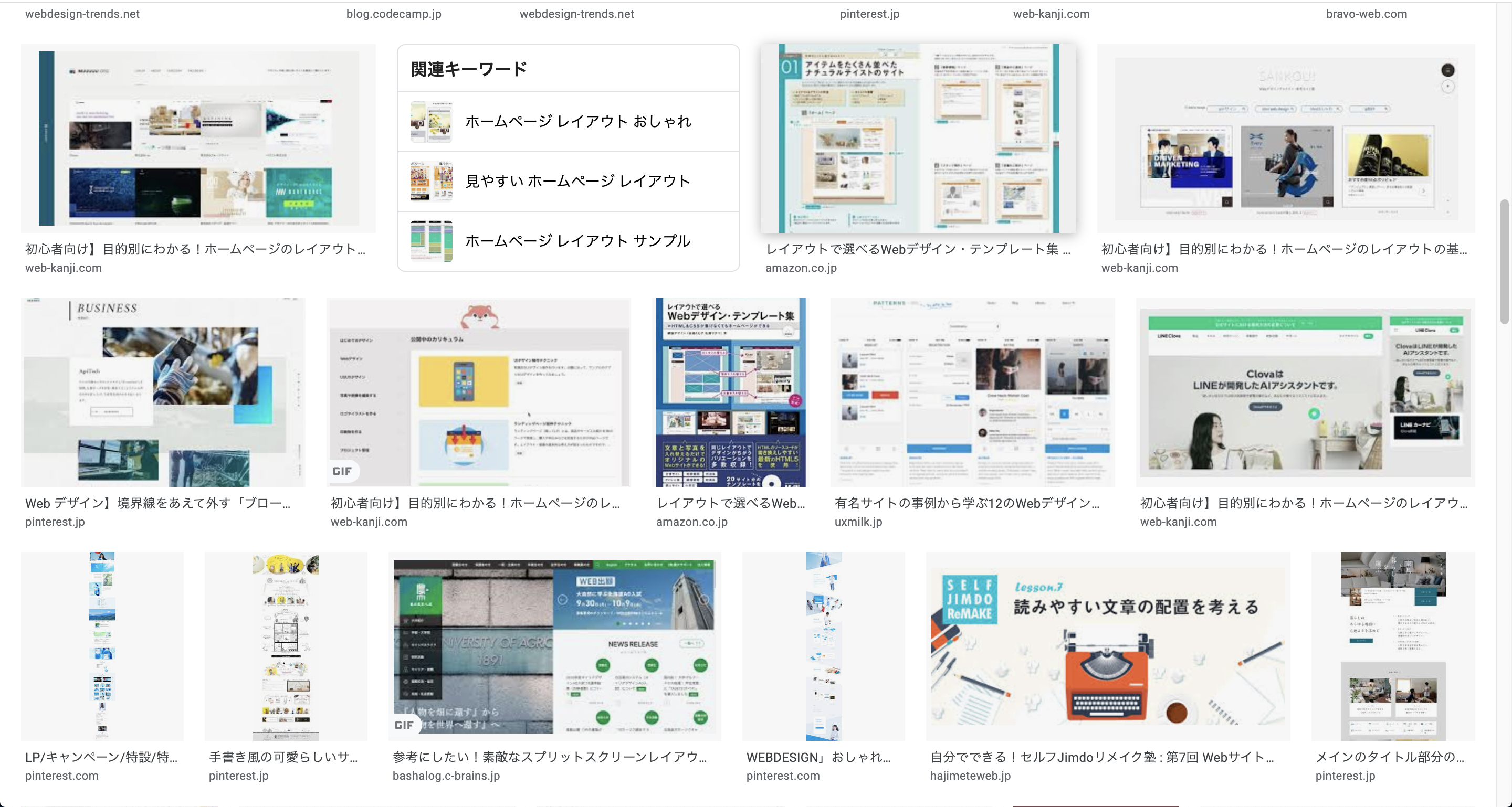1512x807 pixels.
Task: Open the uxmilk.jp source link
Action: pos(858,522)
